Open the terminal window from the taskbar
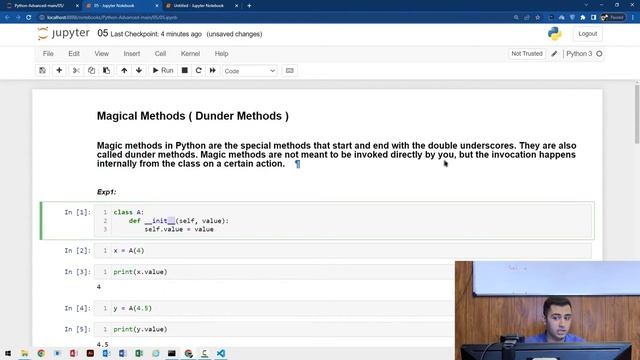The width and height of the screenshot is (640, 360). click(x=172, y=353)
